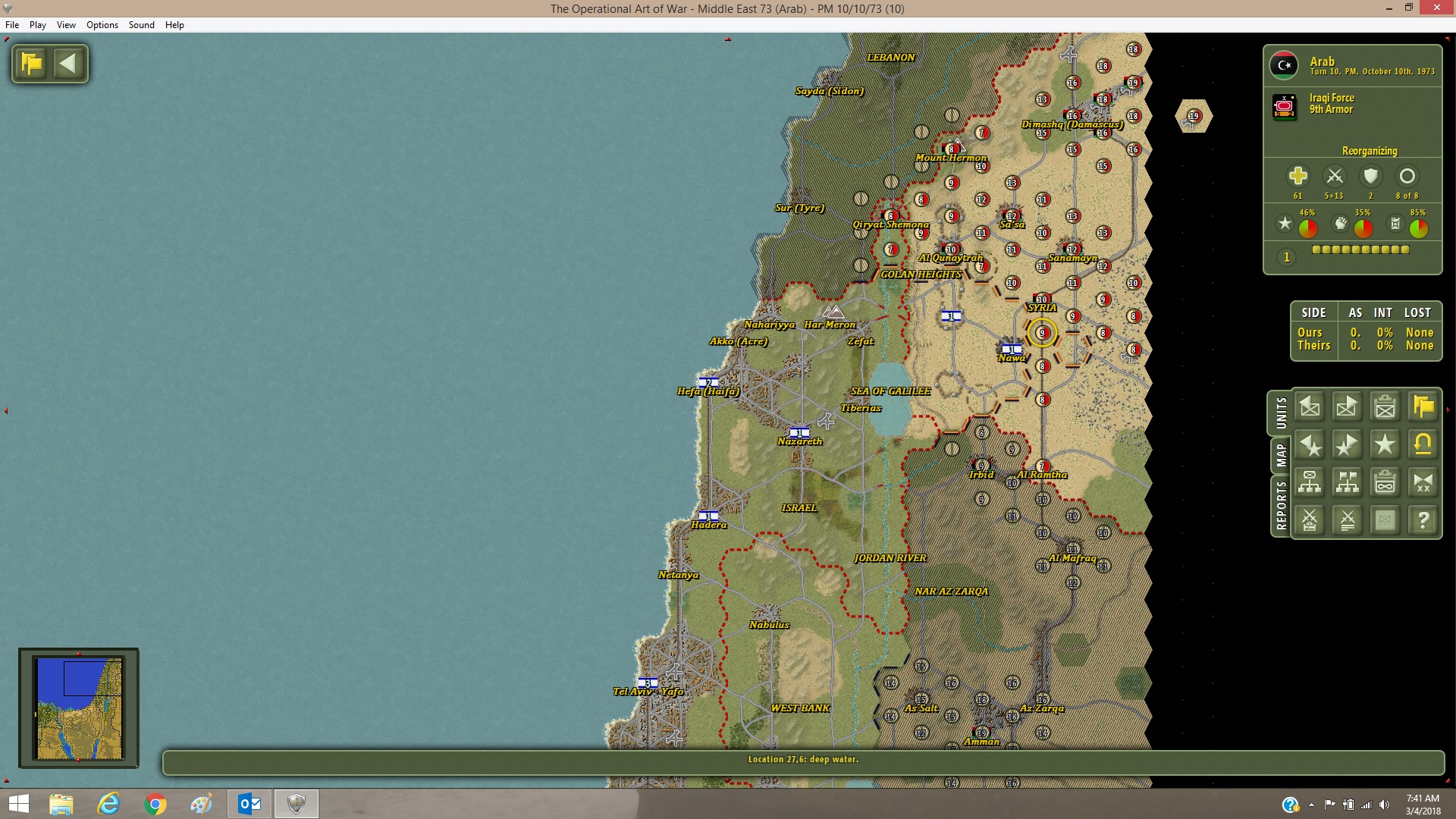1456x819 pixels.
Task: Click the minimap overview thumbnail
Action: 79,708
